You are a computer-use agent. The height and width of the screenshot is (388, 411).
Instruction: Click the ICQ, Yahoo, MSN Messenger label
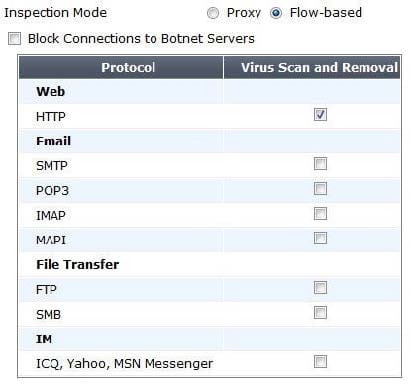124,363
